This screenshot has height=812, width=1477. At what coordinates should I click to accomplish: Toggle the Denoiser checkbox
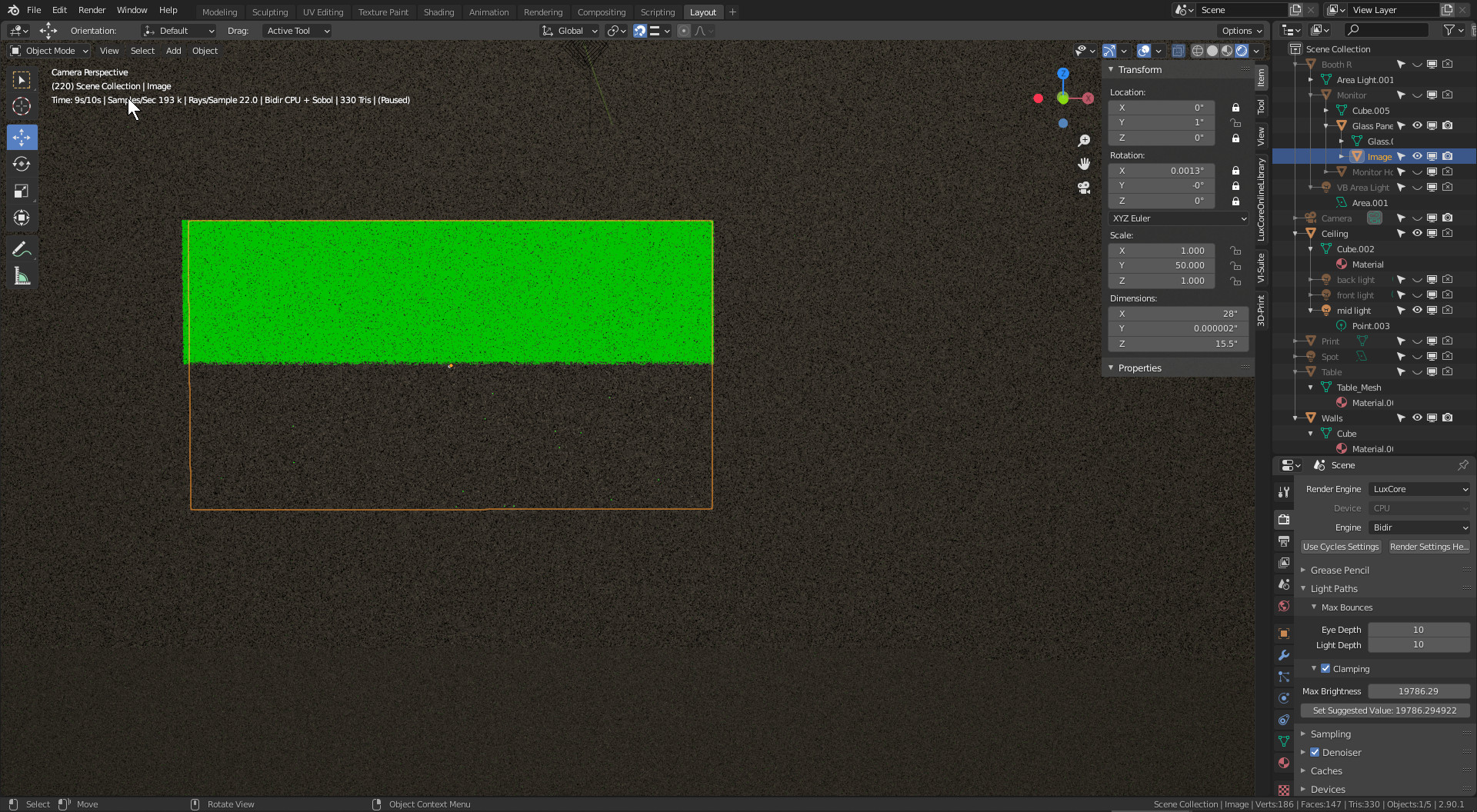click(x=1315, y=753)
